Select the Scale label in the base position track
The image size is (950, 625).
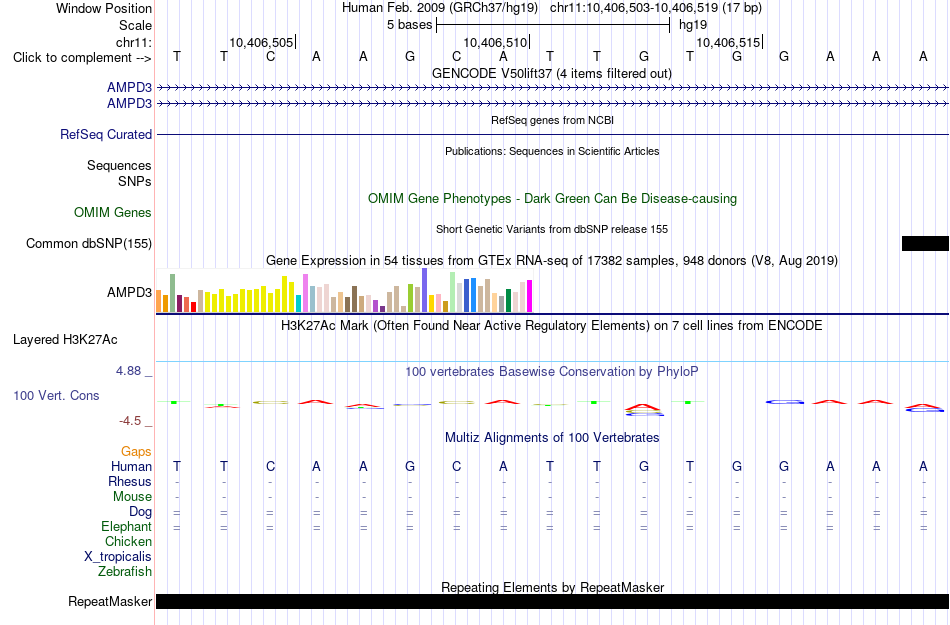(x=135, y=25)
